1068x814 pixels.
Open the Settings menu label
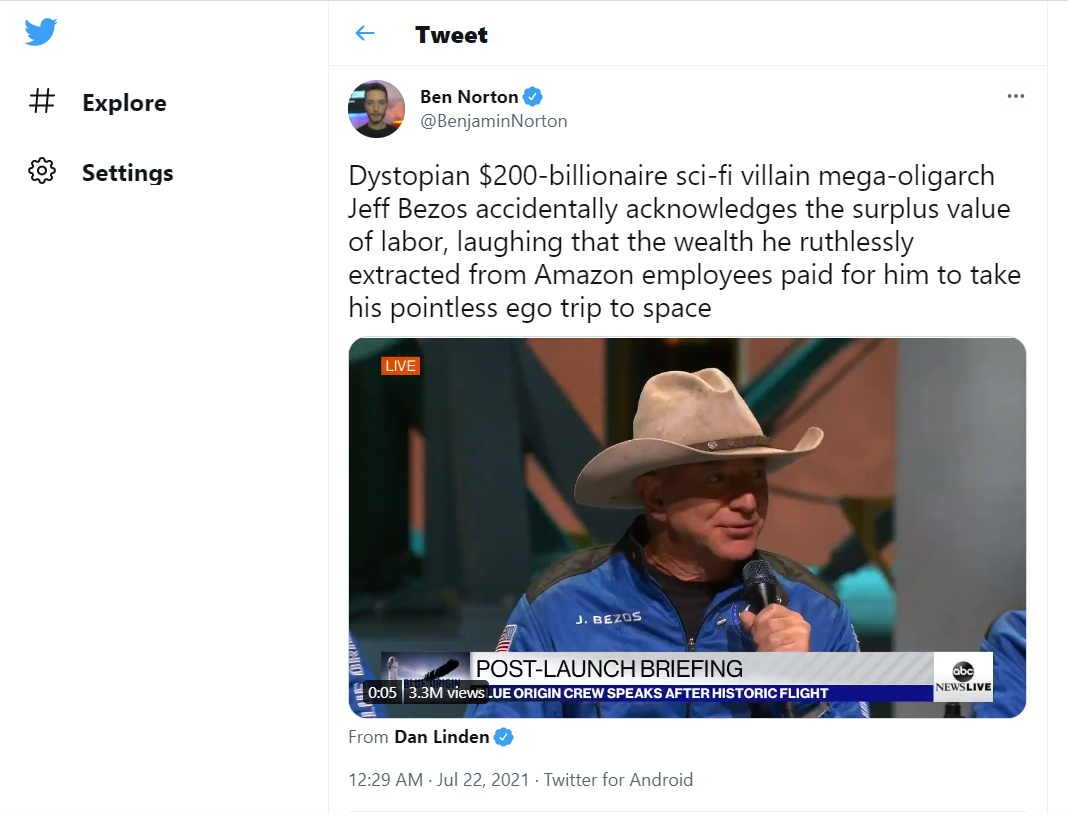127,173
